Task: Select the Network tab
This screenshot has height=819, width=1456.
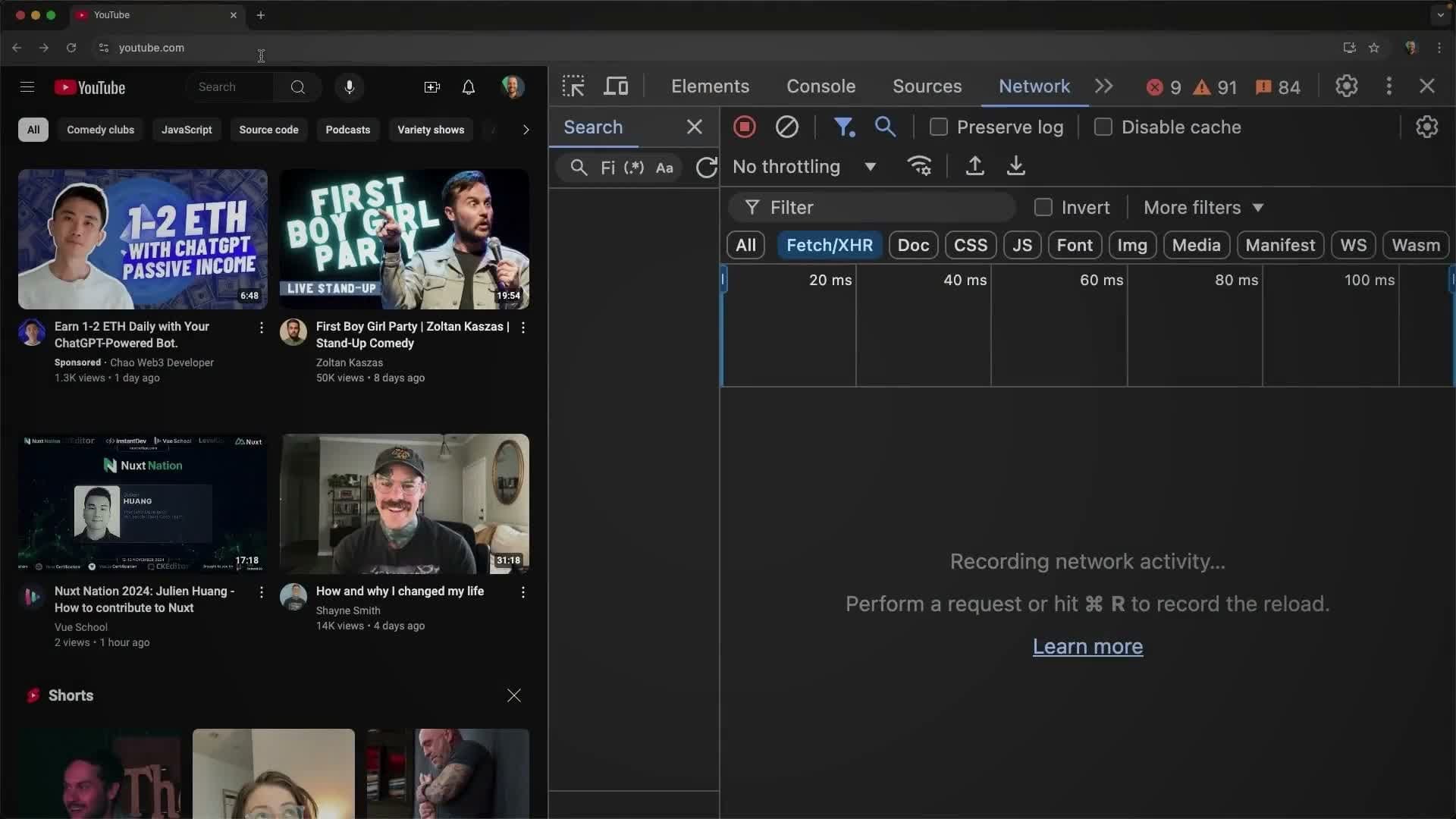Action: point(1034,86)
